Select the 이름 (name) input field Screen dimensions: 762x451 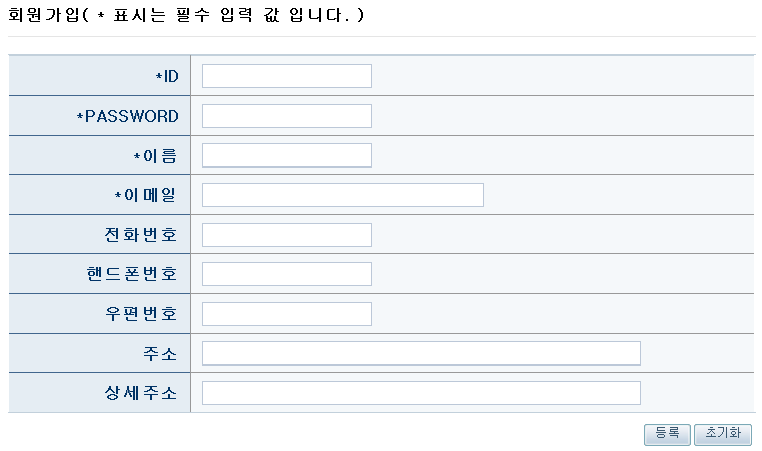pos(286,155)
